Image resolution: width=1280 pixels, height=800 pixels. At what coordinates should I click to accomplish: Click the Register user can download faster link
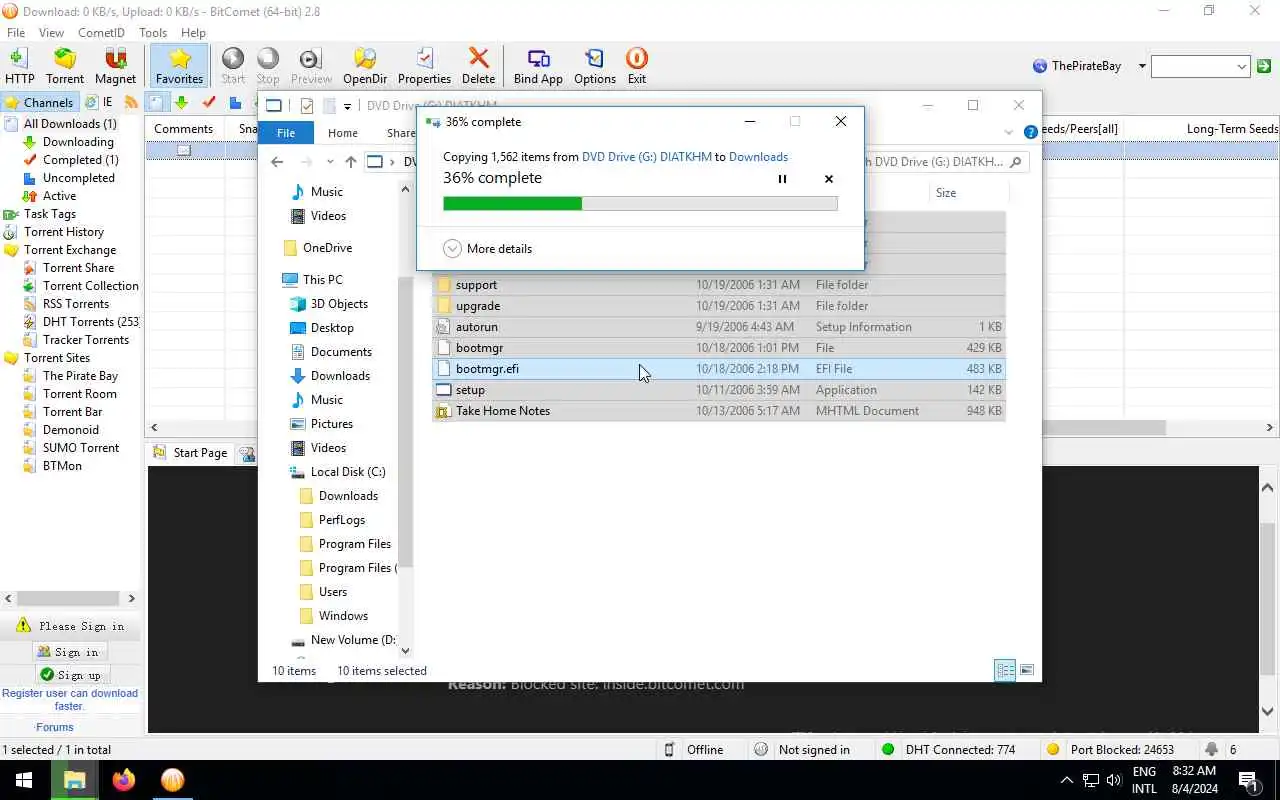click(x=70, y=699)
